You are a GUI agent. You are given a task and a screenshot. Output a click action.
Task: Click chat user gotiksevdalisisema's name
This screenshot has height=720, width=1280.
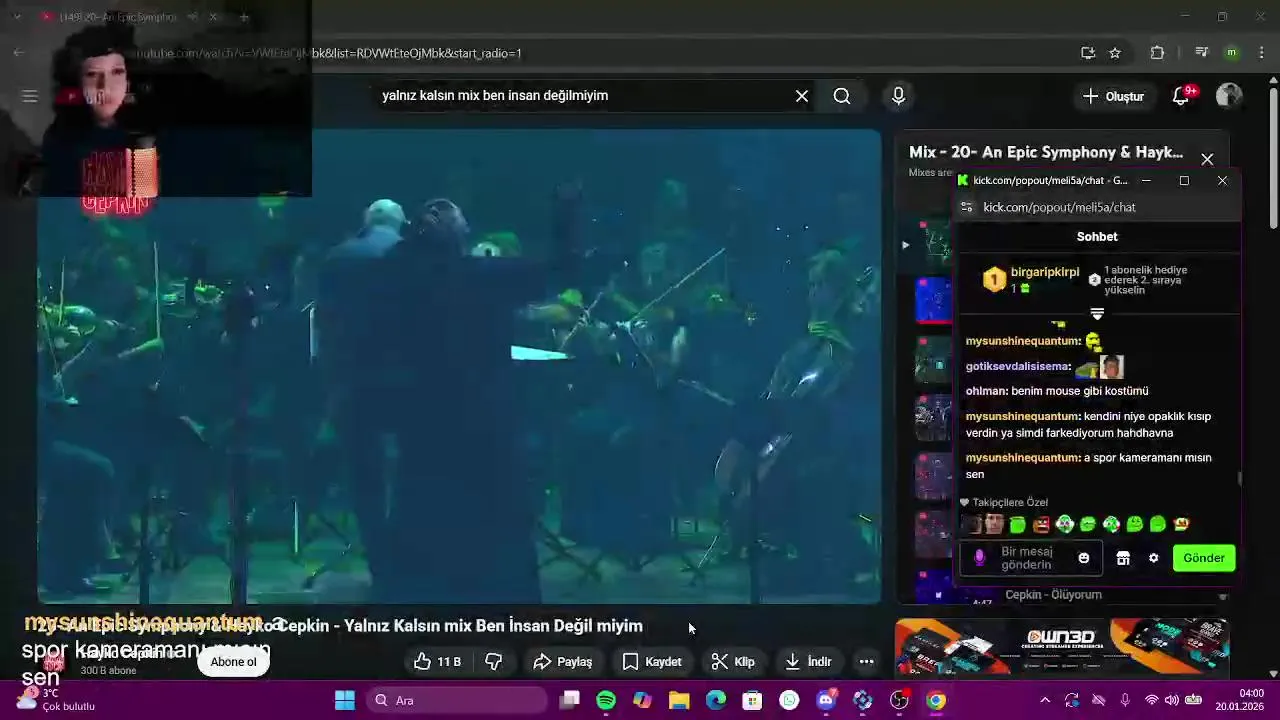1017,367
